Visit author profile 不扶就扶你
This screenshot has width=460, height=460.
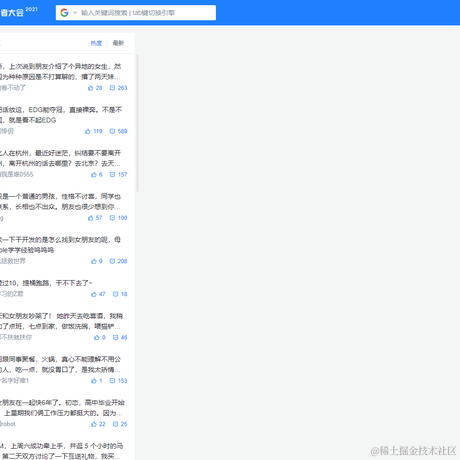click(16, 337)
